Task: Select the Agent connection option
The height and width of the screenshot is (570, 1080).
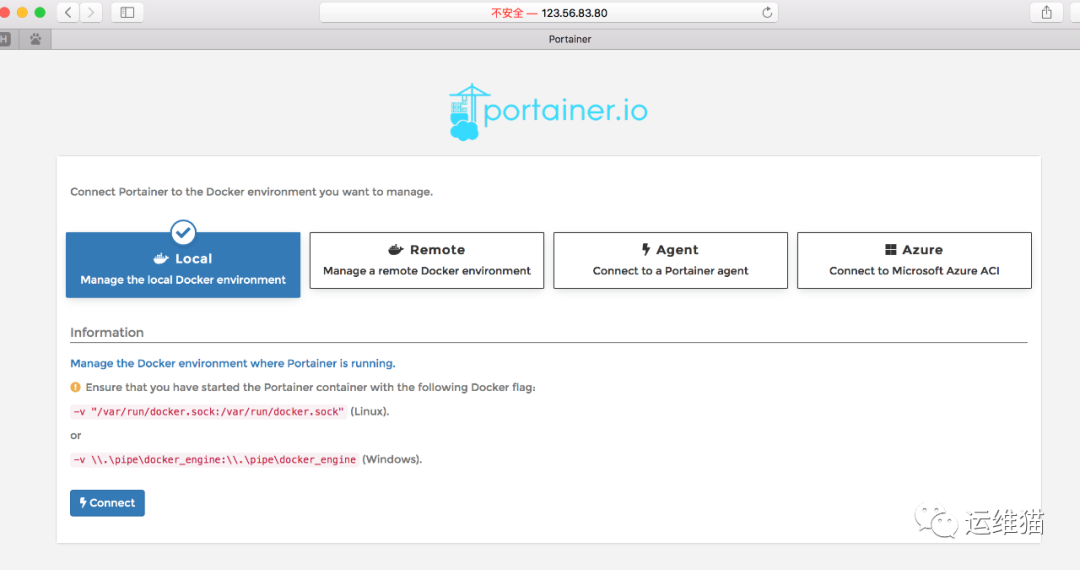Action: (x=670, y=260)
